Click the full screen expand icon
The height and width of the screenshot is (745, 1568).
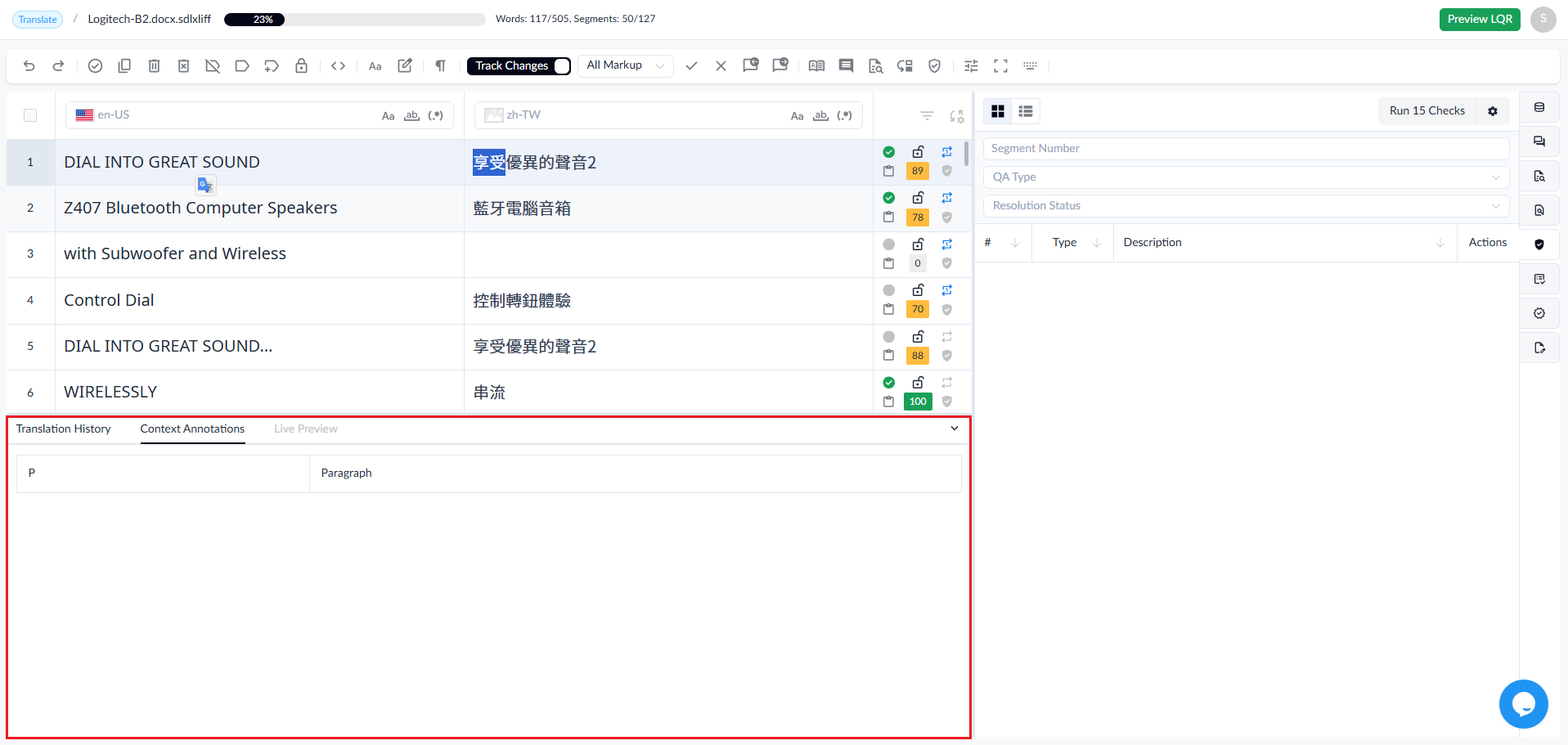pyautogui.click(x=1000, y=66)
